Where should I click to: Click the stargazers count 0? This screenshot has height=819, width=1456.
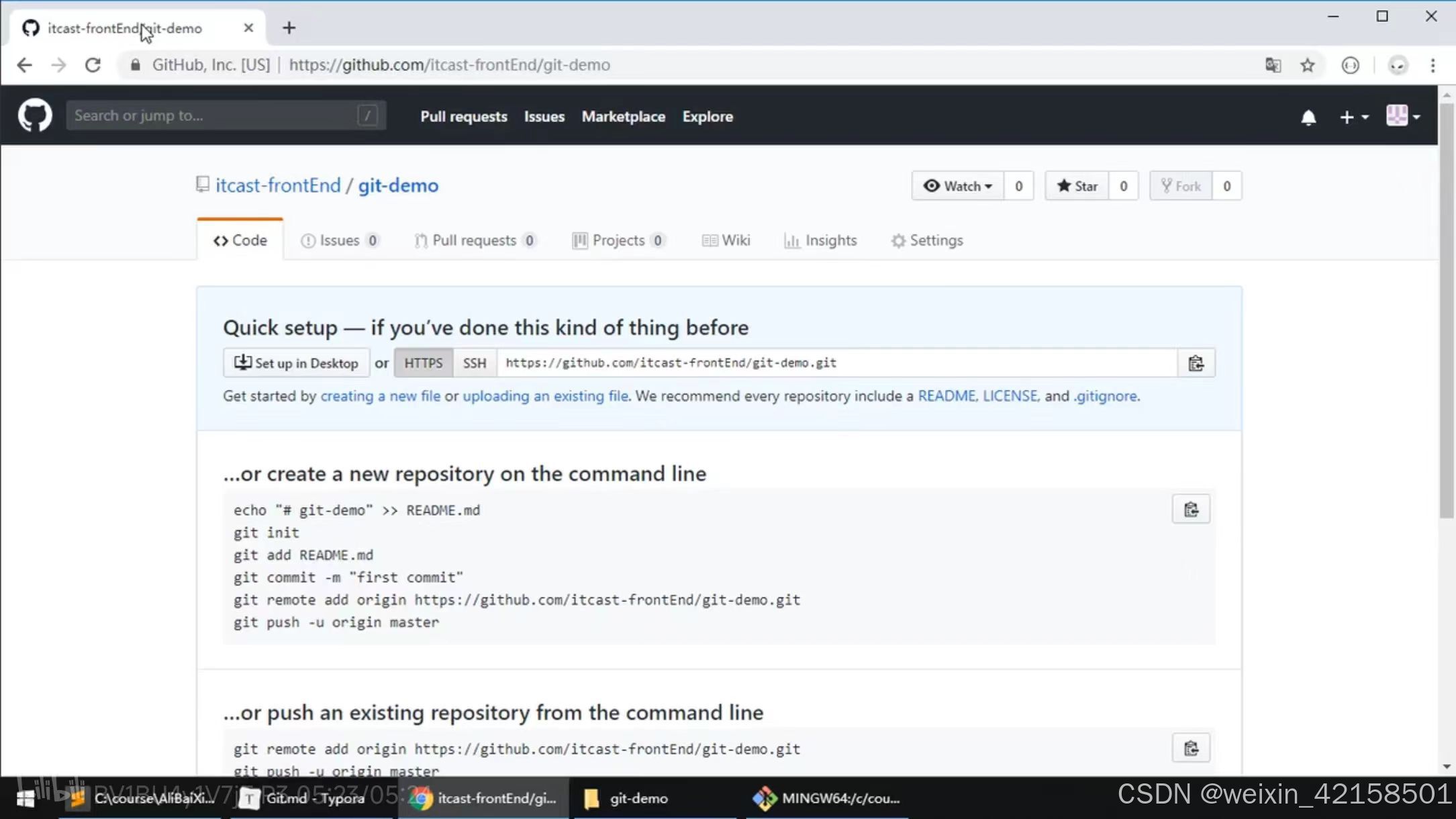[x=1123, y=186]
